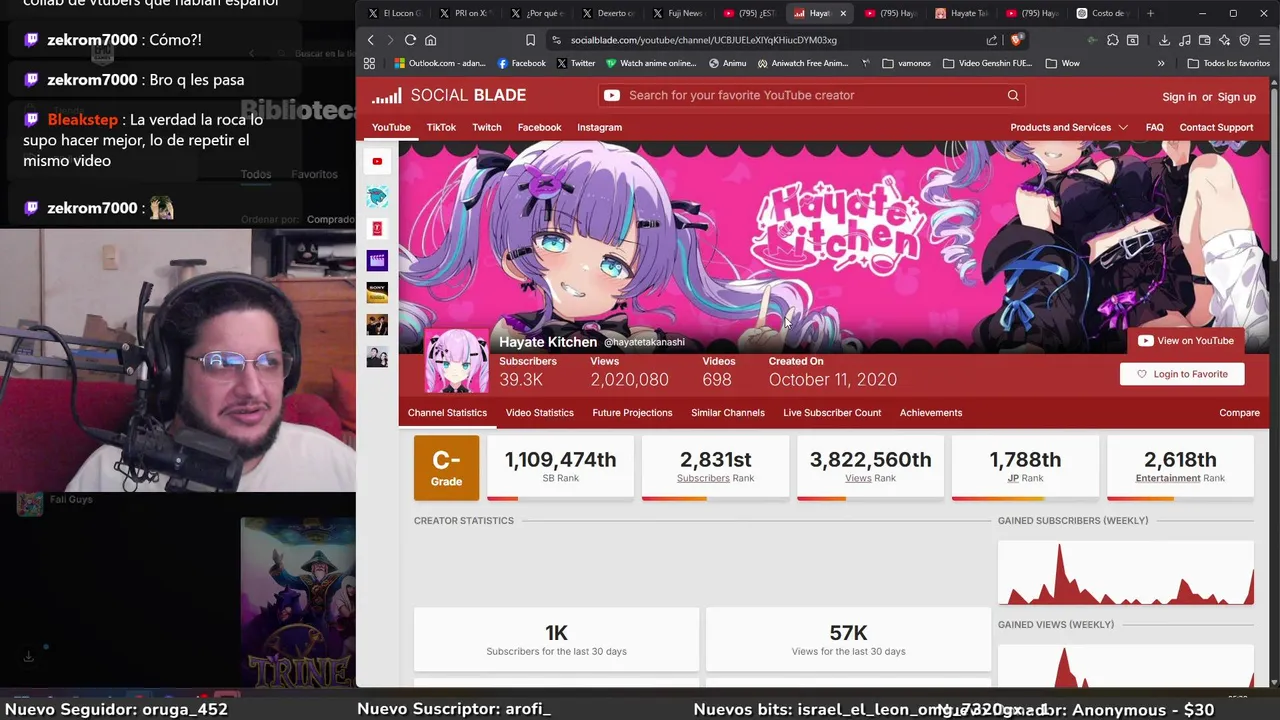Open the Facebook bookmark

pyautogui.click(x=521, y=63)
